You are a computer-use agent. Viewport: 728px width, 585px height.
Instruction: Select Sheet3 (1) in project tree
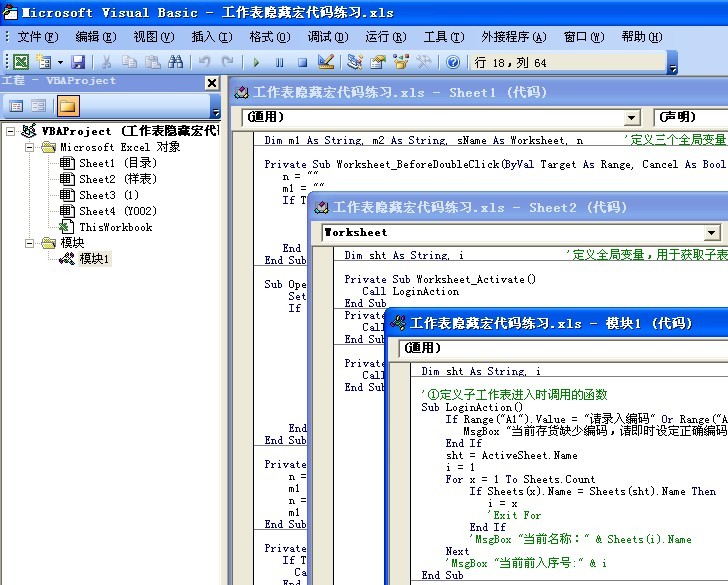109,195
